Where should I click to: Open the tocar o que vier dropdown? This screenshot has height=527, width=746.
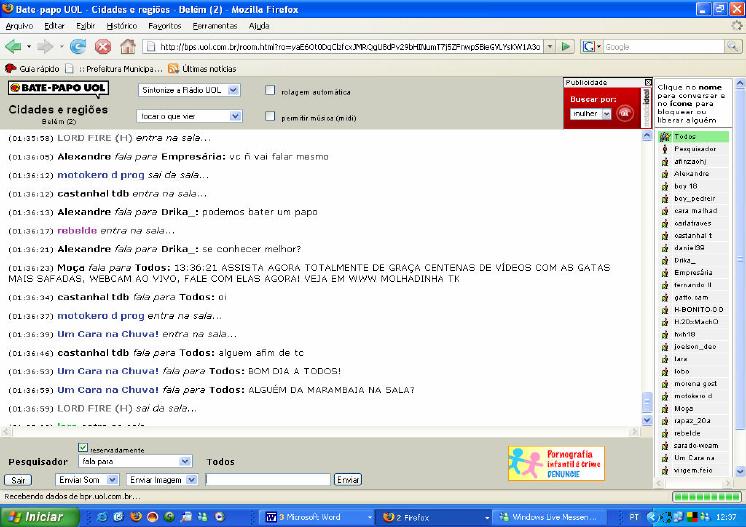point(189,116)
